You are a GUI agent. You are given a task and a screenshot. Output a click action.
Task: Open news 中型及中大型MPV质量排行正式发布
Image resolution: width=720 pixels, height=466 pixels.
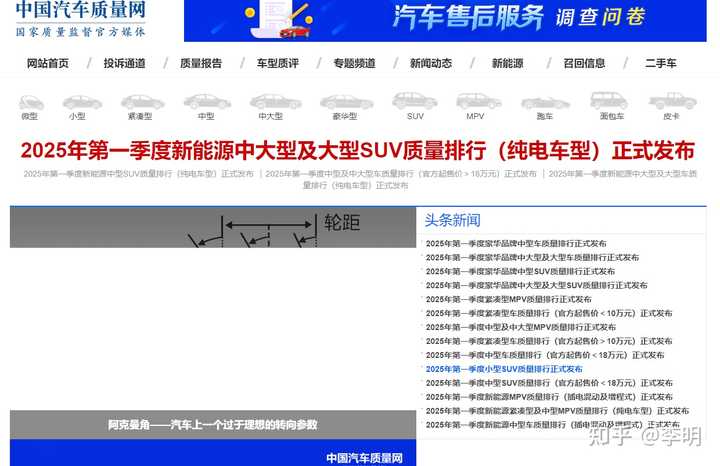(521, 327)
